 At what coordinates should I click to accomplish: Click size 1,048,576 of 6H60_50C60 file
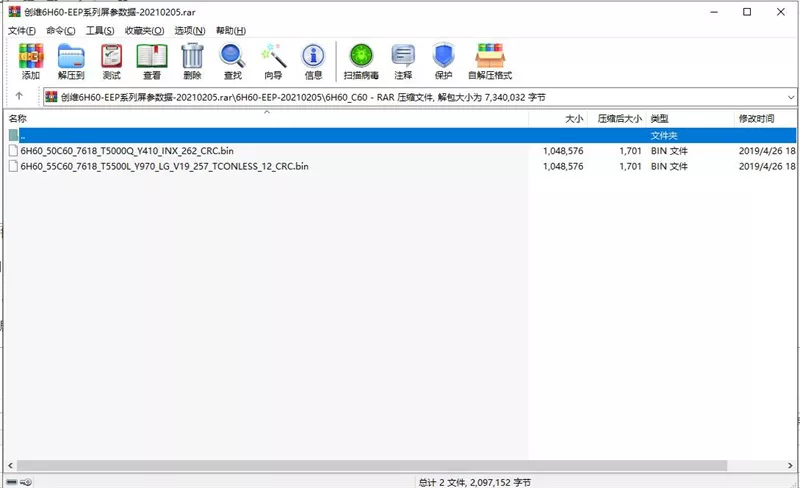(563, 151)
